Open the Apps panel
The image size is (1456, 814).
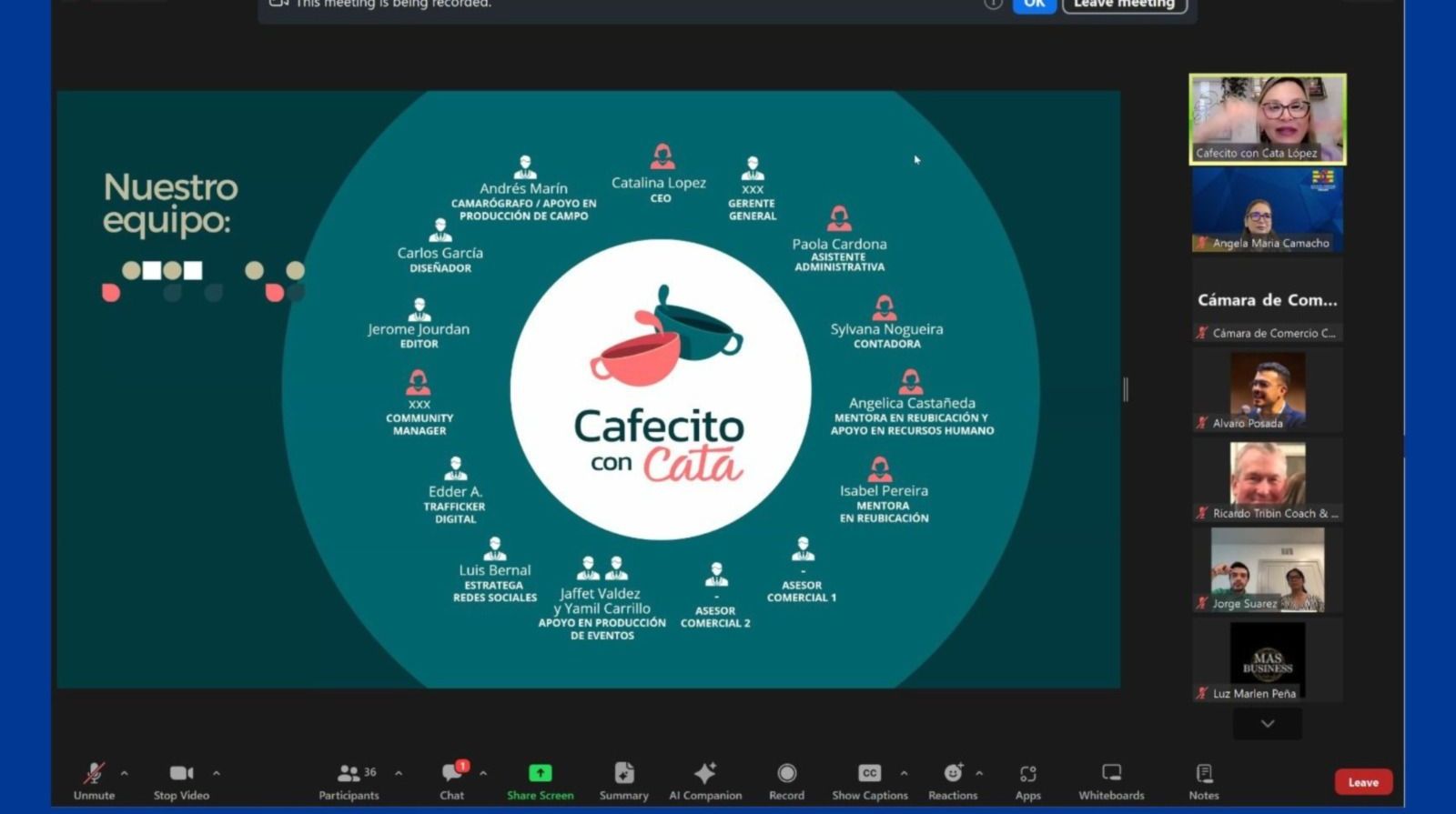[1028, 780]
